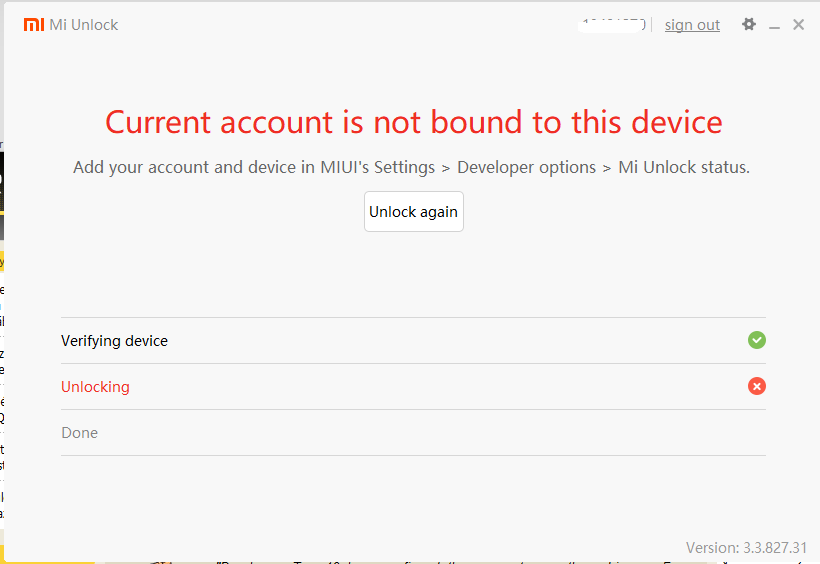820x564 pixels.
Task: Click the masked account ID next to sign out
Action: (x=613, y=25)
